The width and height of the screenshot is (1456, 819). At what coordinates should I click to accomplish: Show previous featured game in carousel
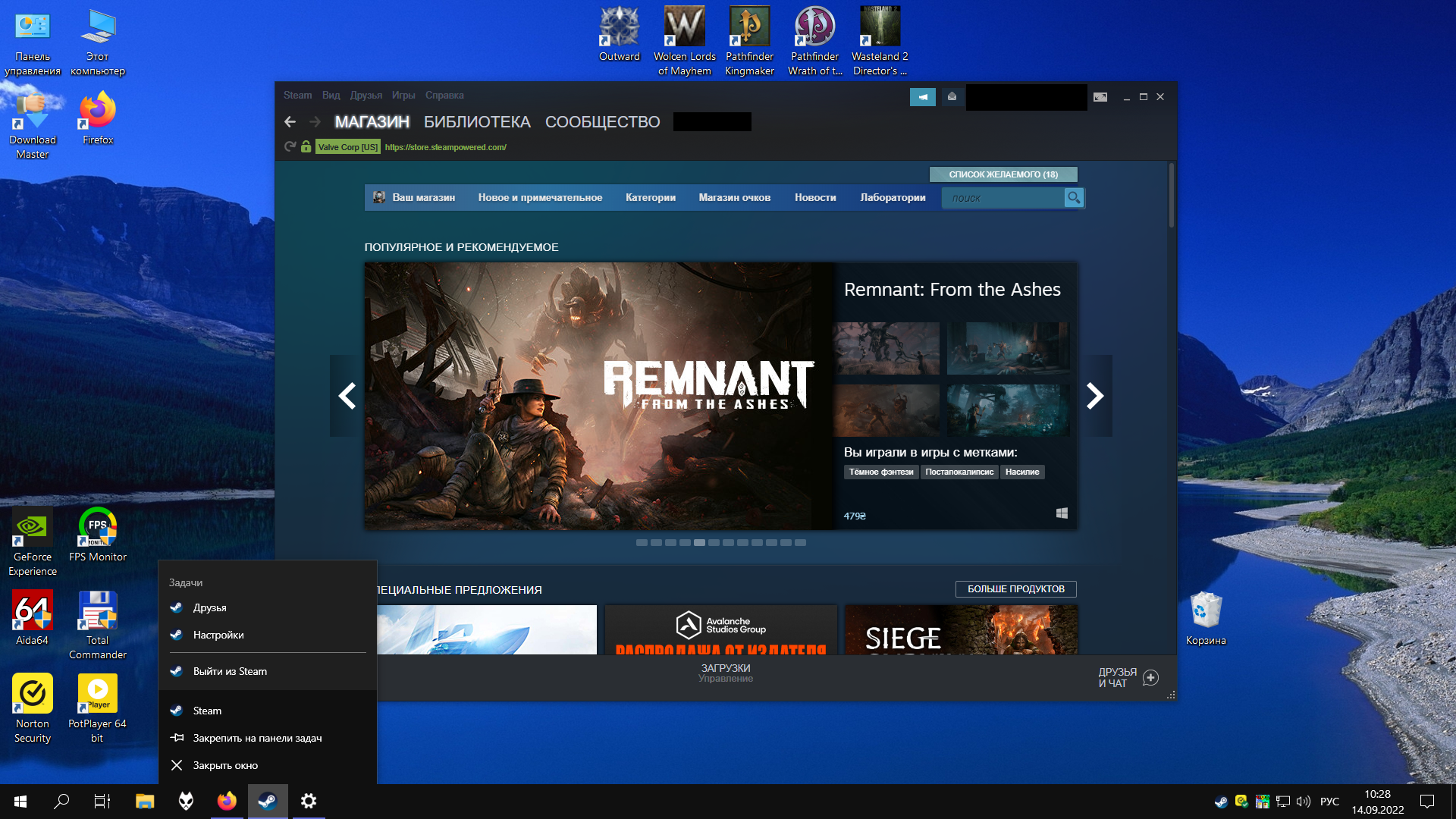[x=347, y=395]
